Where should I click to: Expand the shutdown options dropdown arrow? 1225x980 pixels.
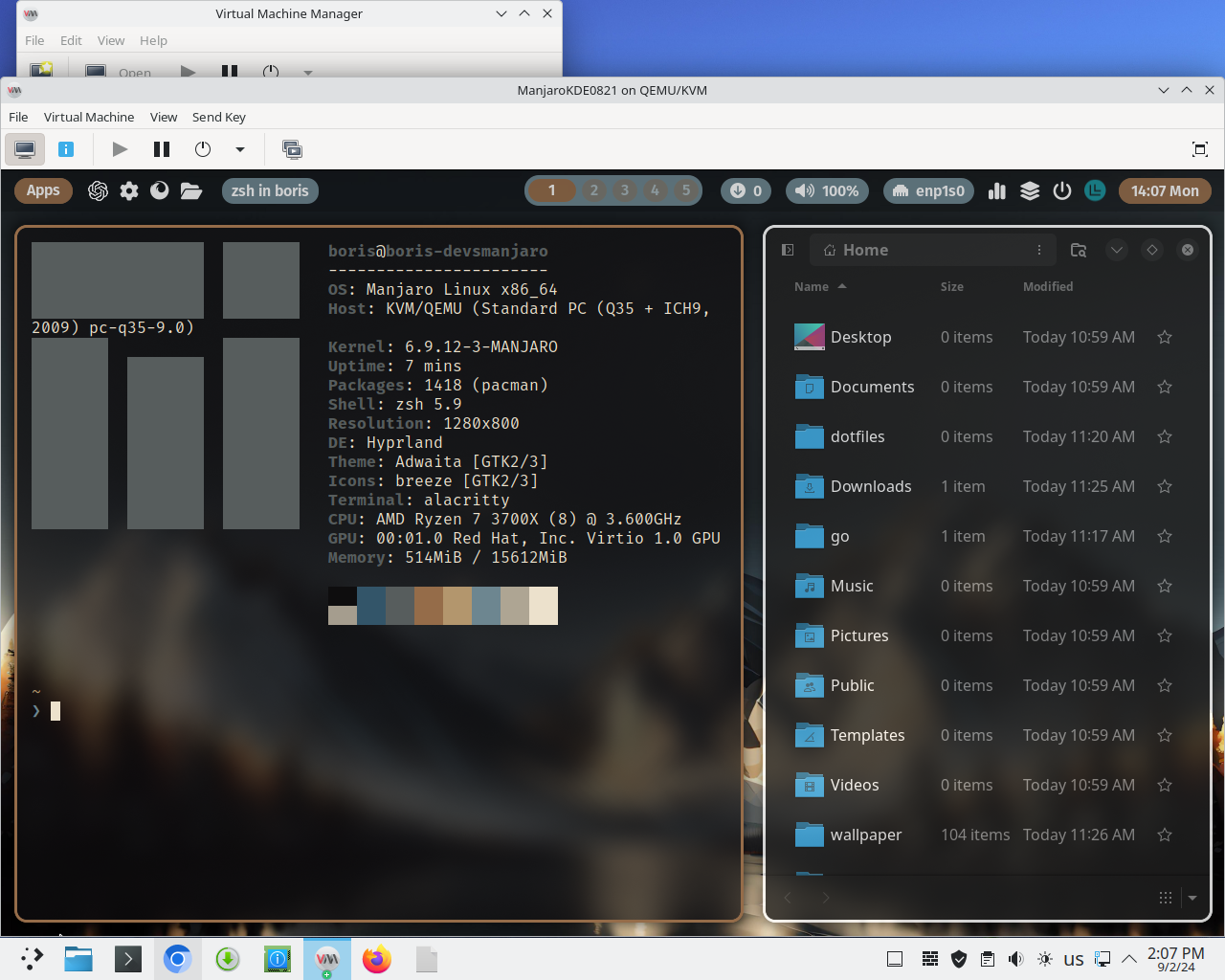tap(240, 149)
